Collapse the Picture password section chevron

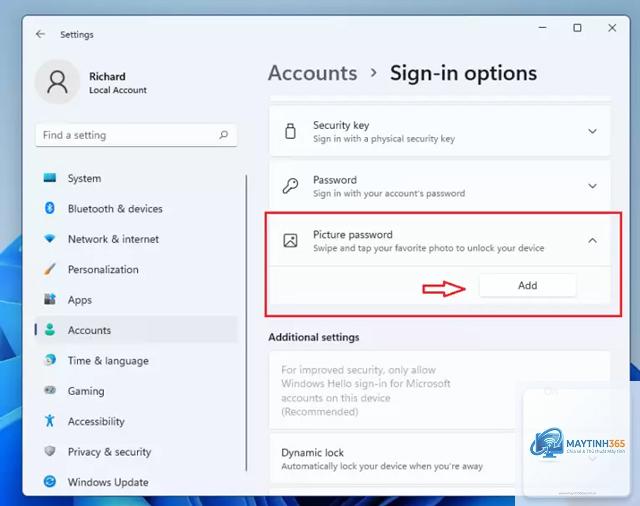(592, 241)
